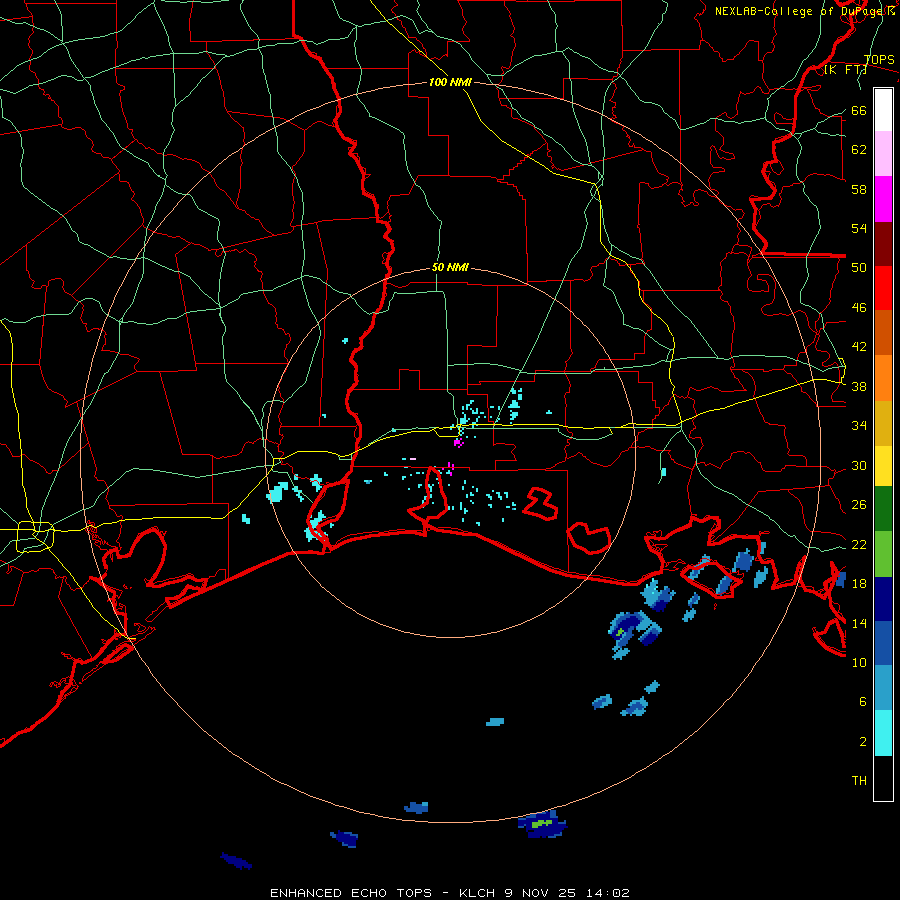
Task: Click the legend value "38"
Action: click(x=859, y=387)
